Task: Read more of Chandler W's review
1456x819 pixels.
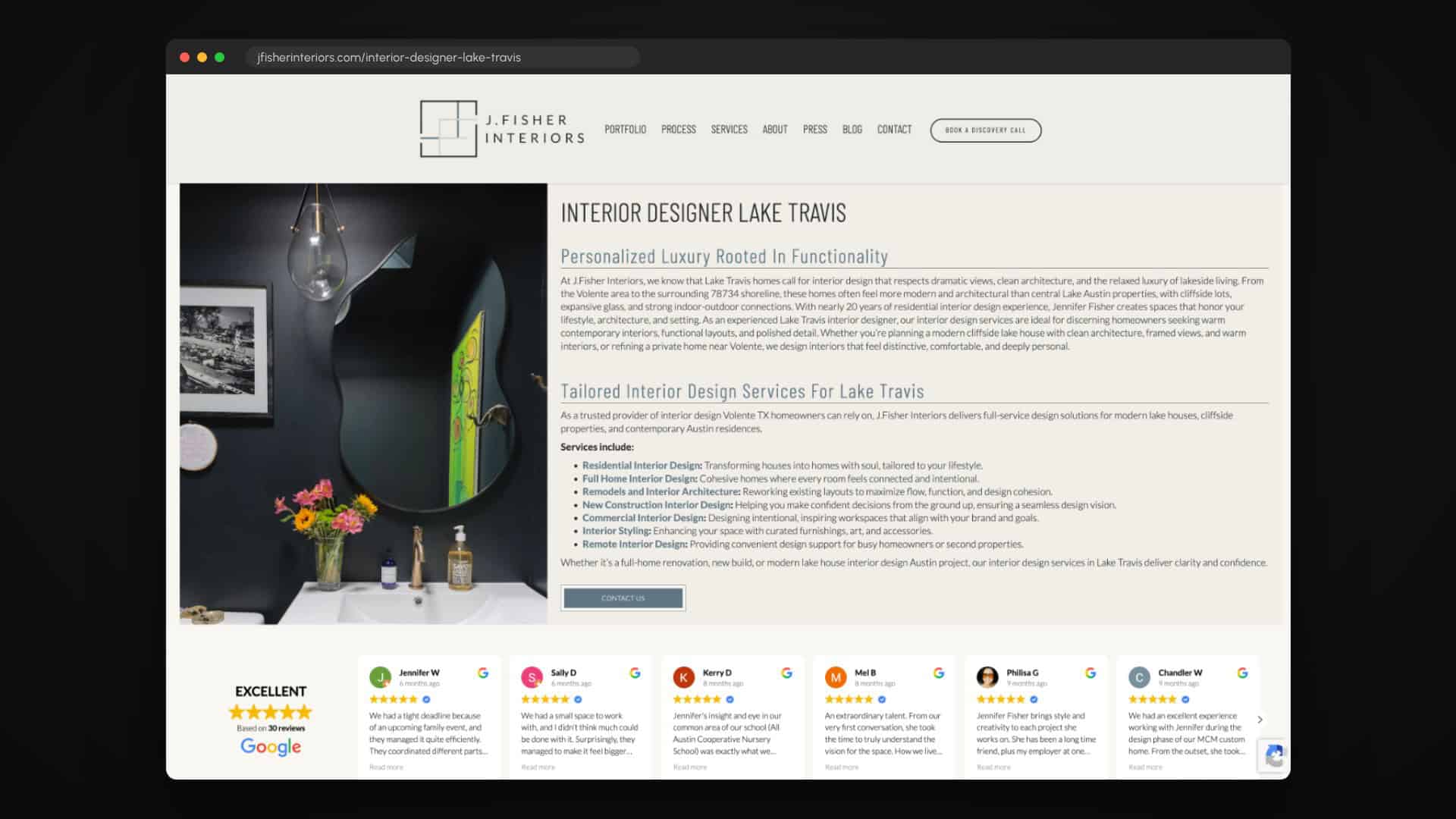Action: 1145,767
